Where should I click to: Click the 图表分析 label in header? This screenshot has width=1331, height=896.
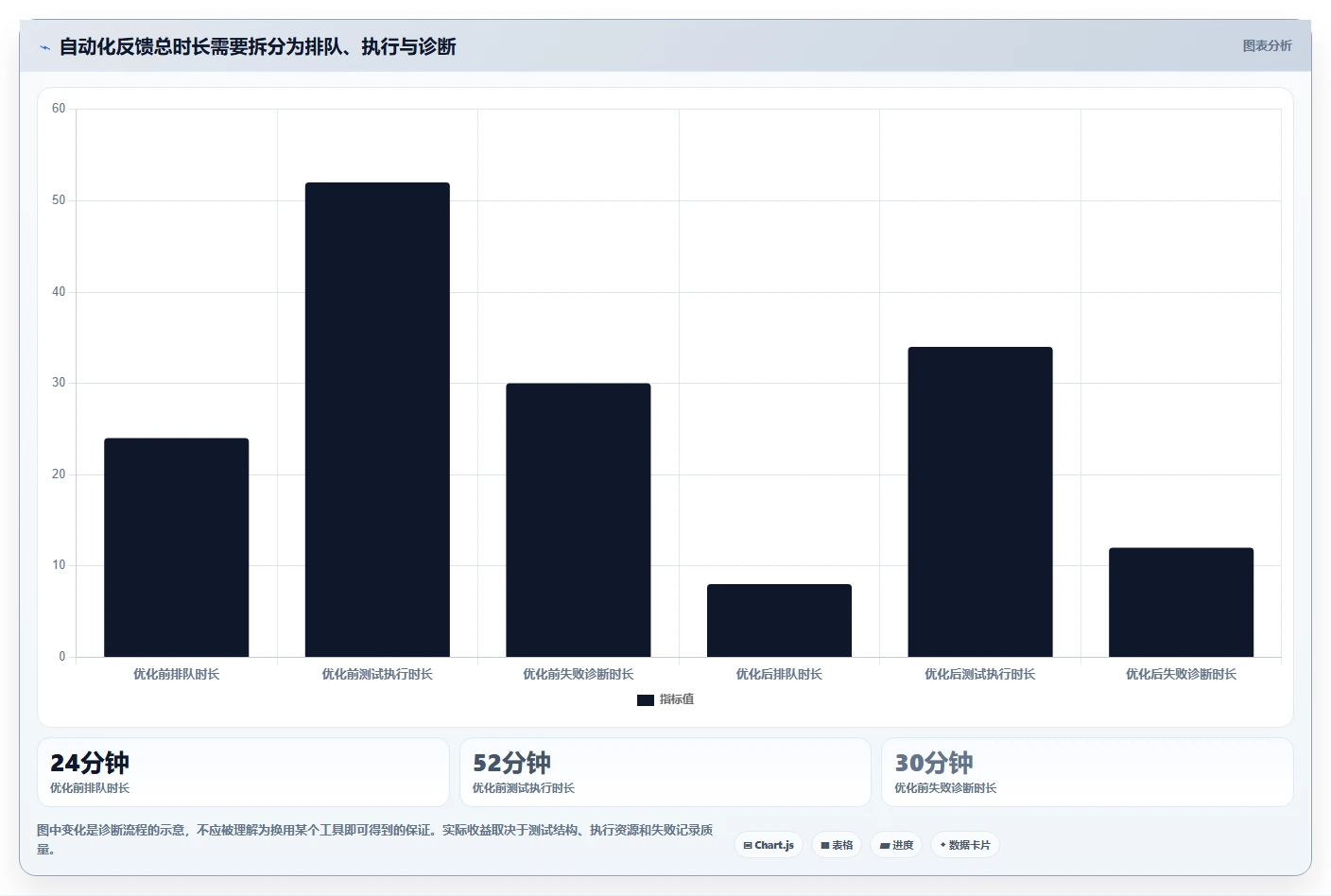click(x=1267, y=45)
